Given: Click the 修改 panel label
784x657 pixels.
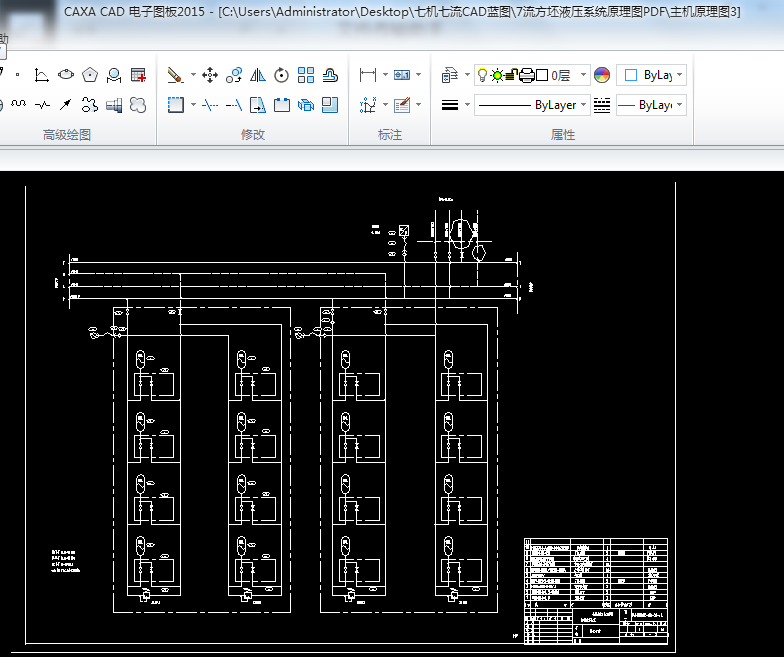Looking at the screenshot, I should (253, 135).
